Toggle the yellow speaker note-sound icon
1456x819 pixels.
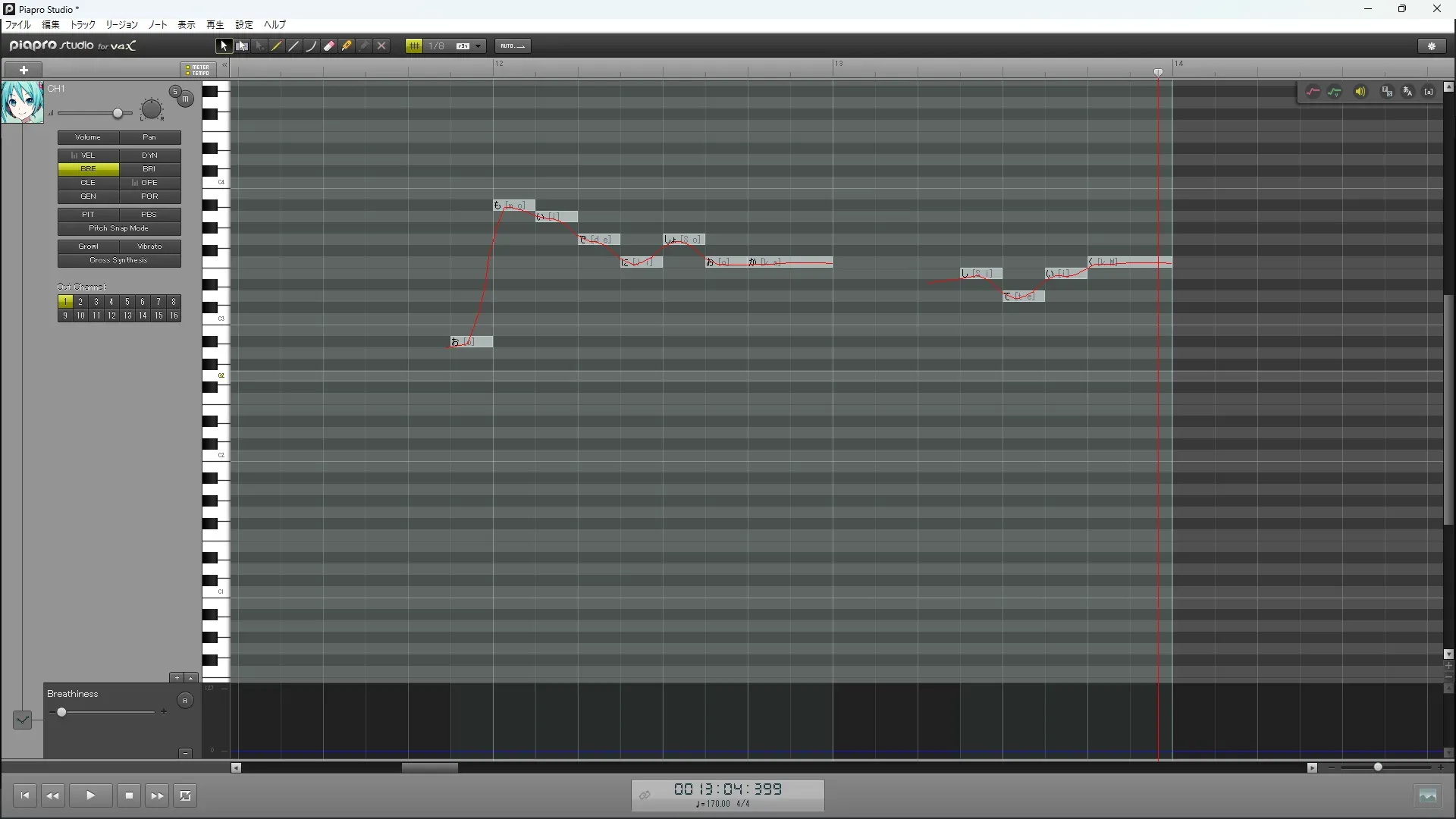tap(1360, 92)
